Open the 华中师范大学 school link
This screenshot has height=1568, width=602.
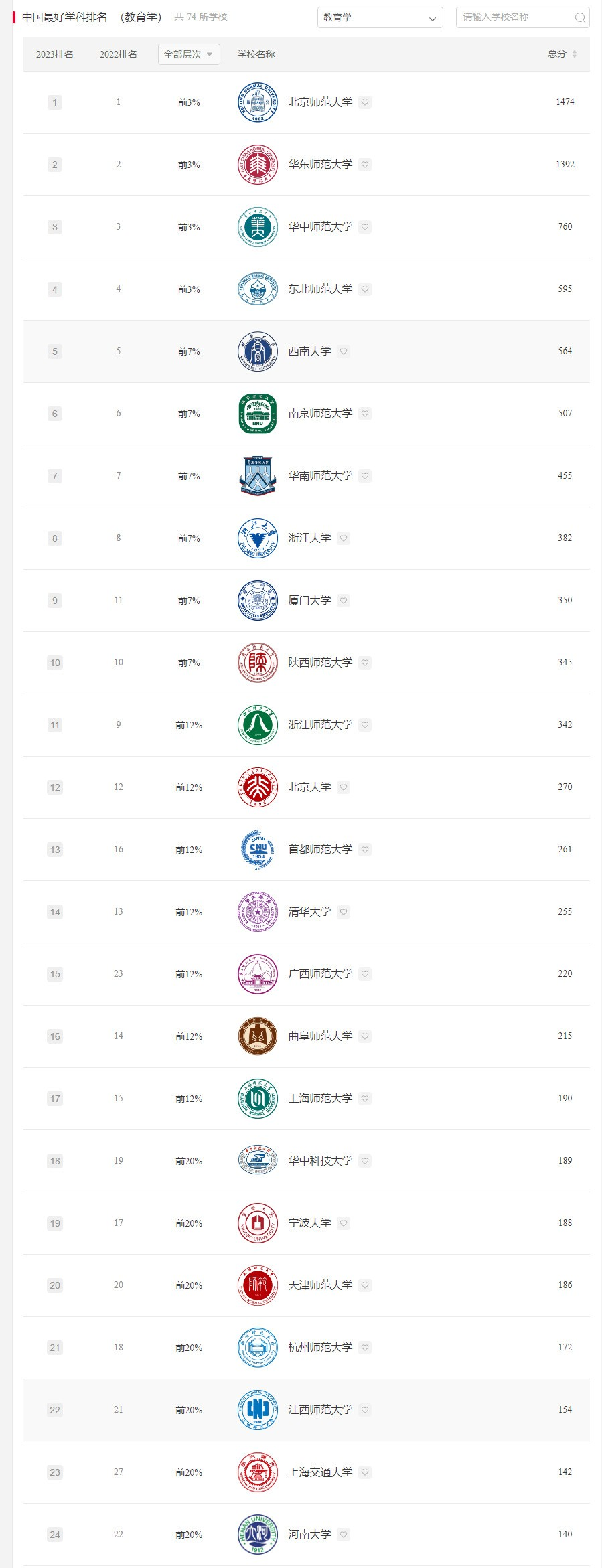click(320, 227)
